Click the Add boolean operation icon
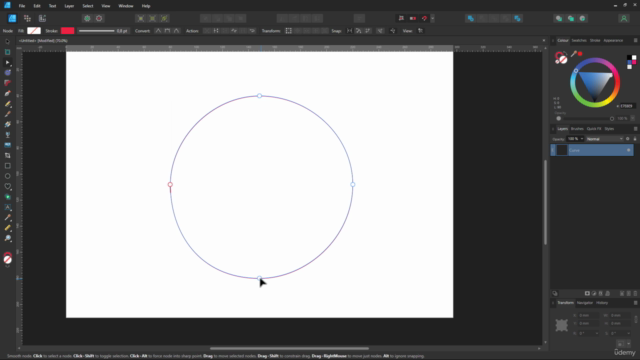640x360 pixels. 471,18
